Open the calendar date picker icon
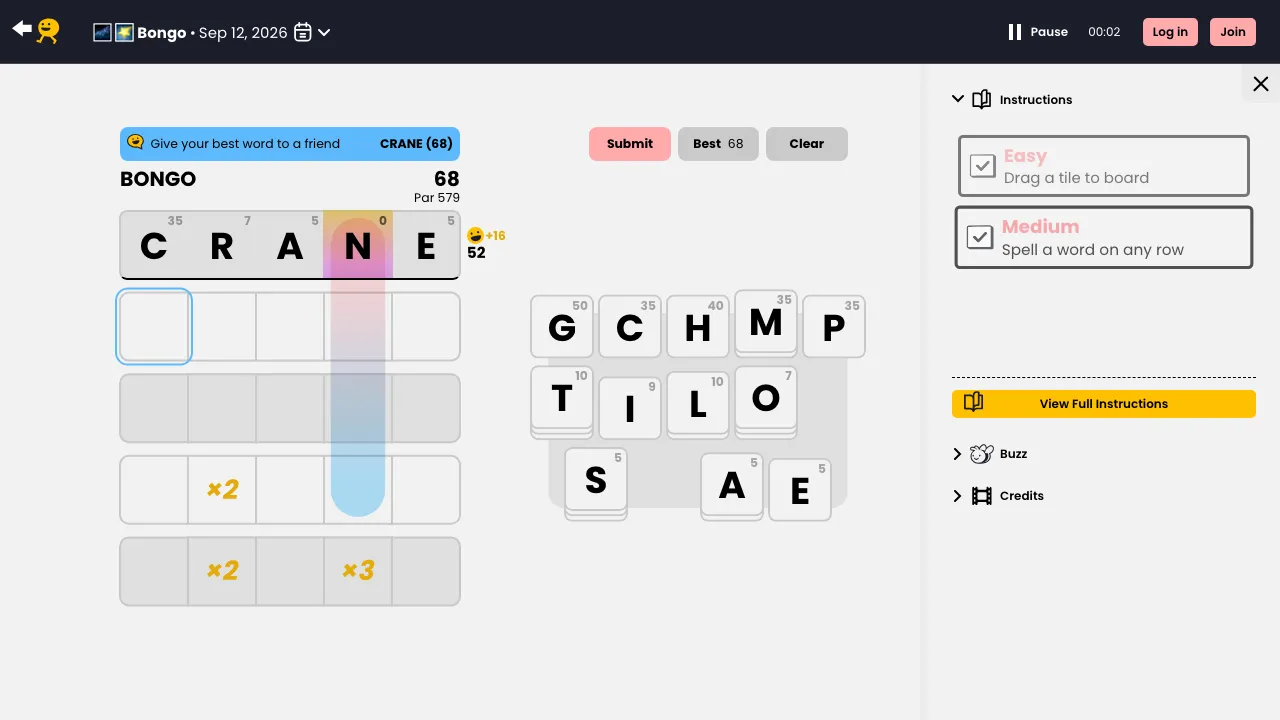 303,32
